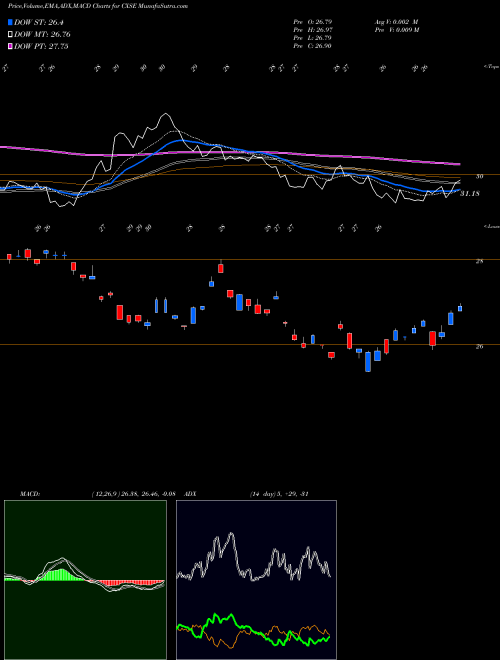This screenshot has width=500, height=660.
Task: Click the '<Tops' marker label
Action: [491, 67]
